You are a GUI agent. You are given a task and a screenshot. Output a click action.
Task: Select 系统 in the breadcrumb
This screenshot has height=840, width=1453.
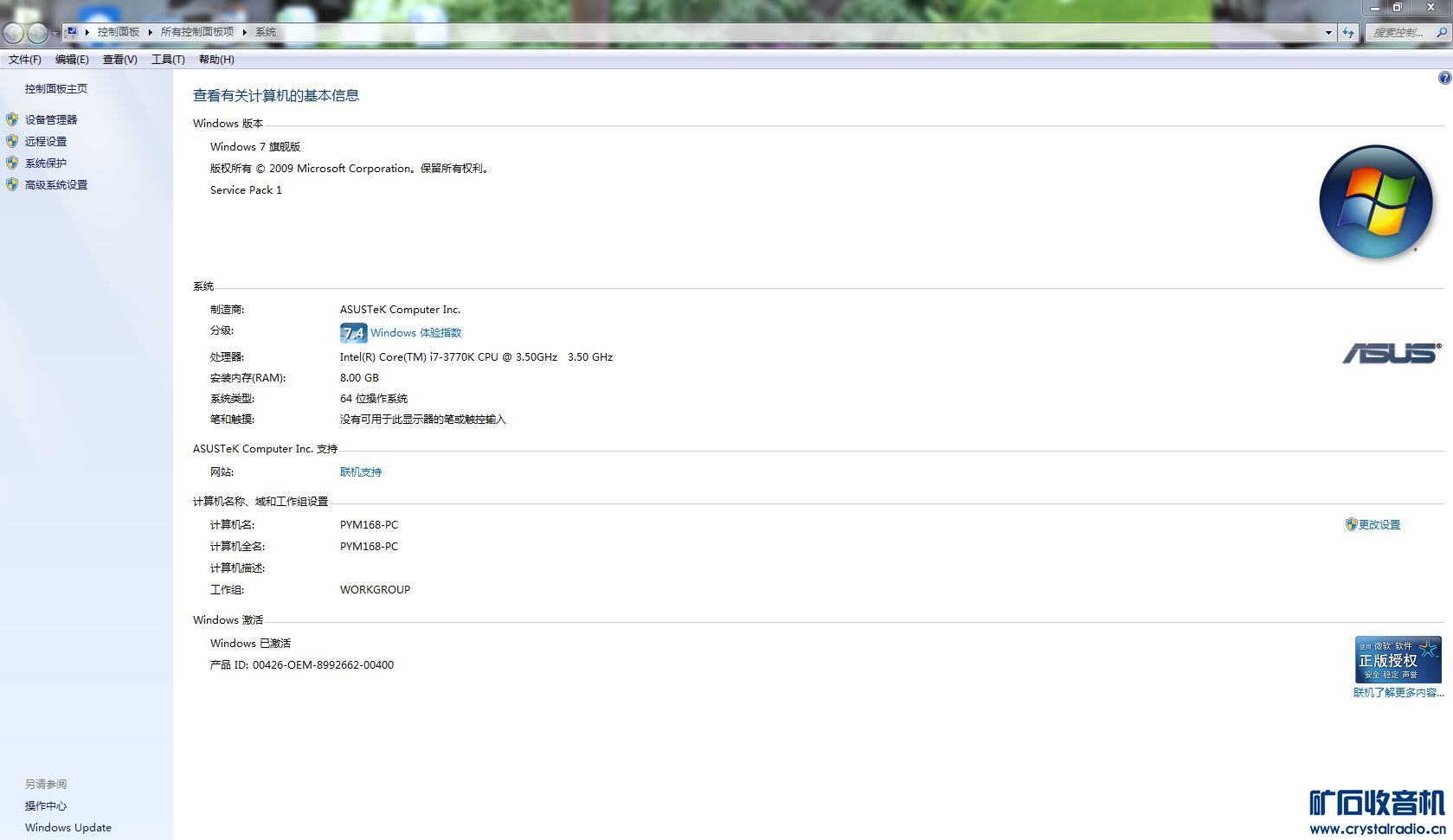pos(266,32)
